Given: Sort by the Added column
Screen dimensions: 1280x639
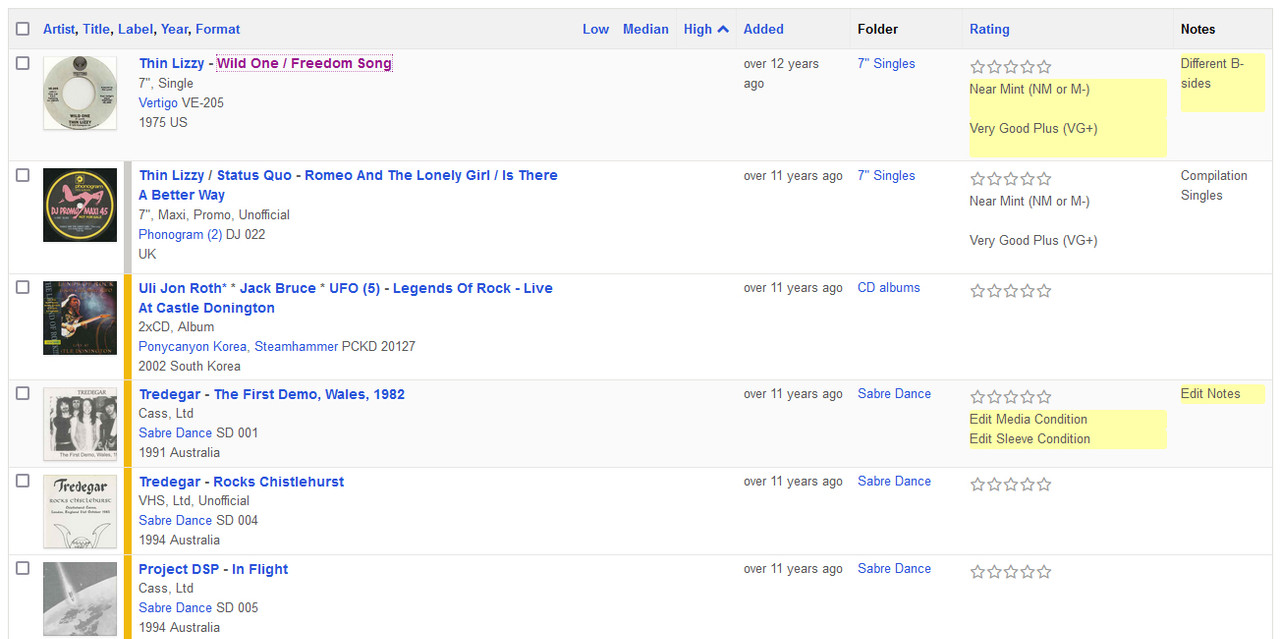Looking at the screenshot, I should click(764, 29).
